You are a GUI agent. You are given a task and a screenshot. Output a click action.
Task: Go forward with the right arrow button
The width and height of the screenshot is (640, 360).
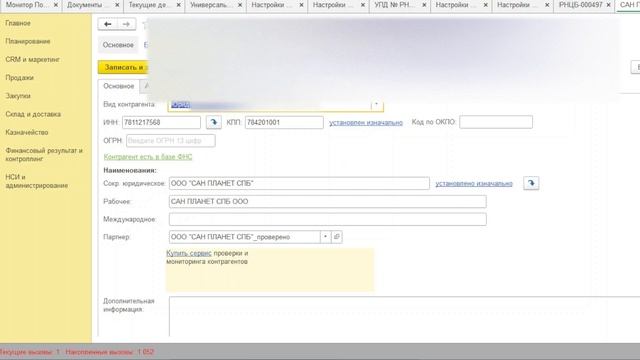pos(126,24)
